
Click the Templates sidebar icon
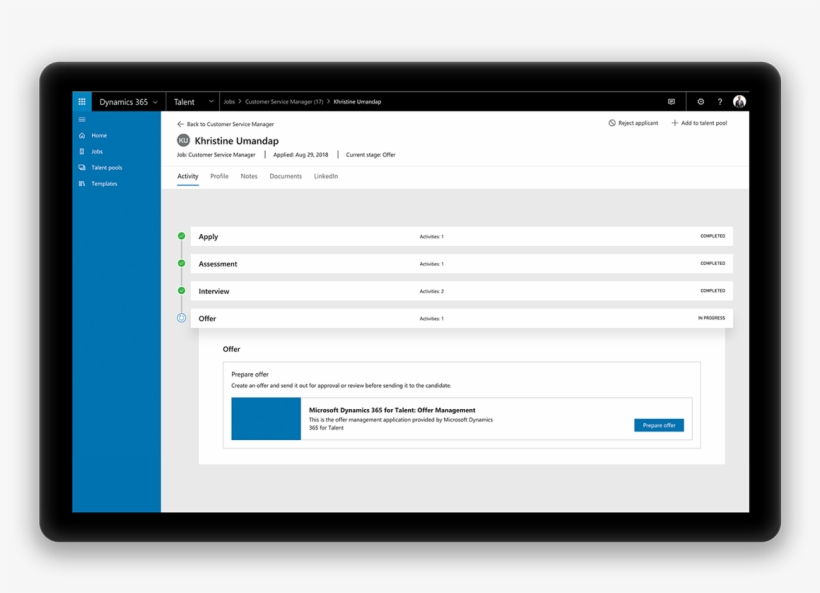pos(82,184)
